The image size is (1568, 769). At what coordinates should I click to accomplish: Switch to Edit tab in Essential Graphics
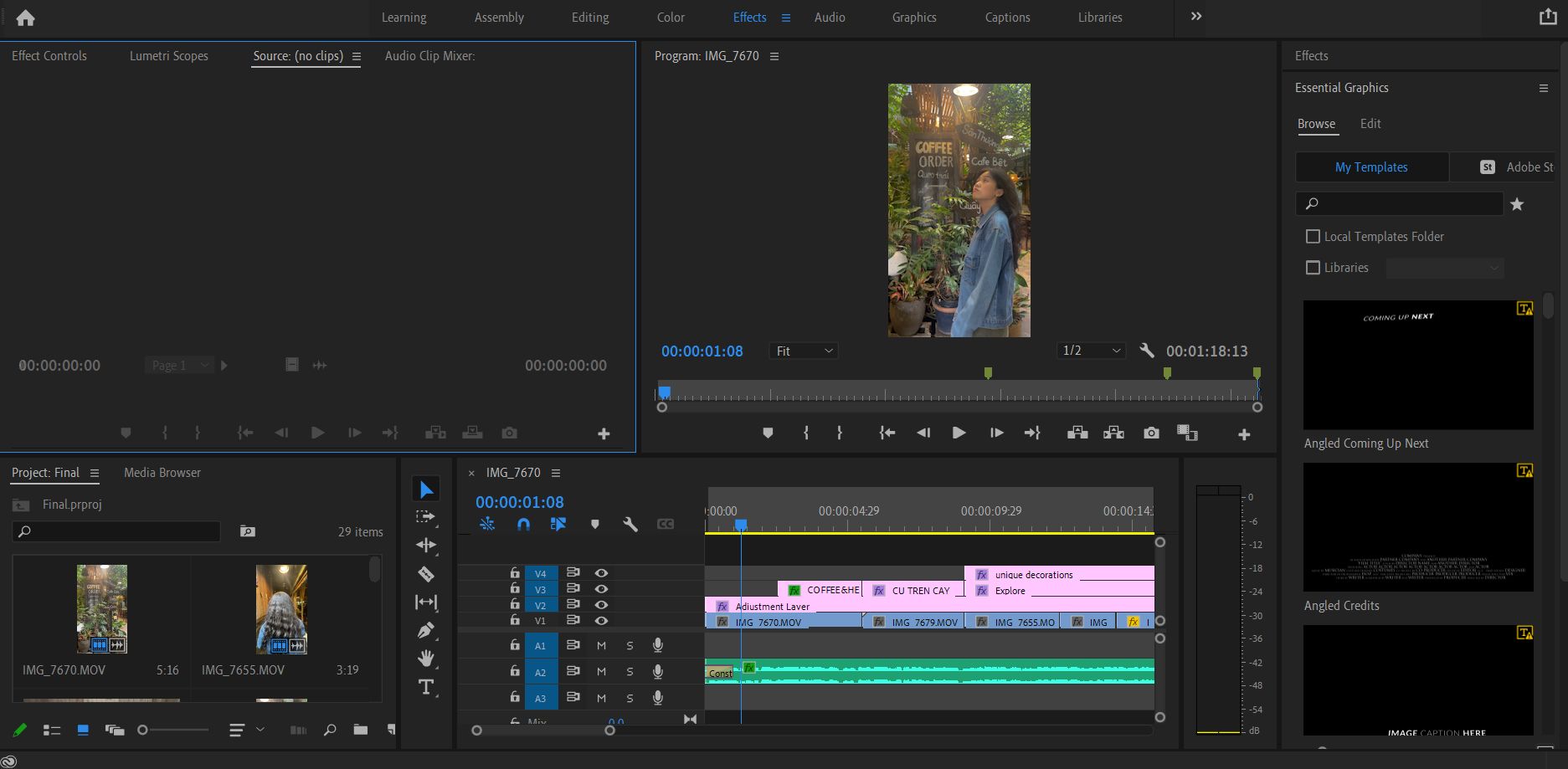click(1370, 124)
